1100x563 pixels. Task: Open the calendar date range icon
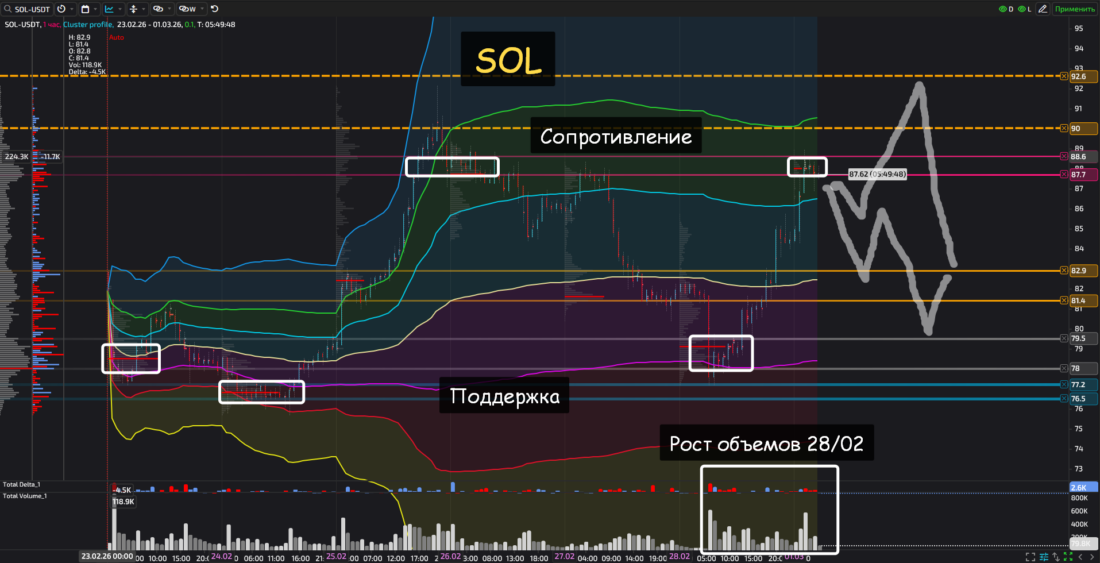tap(85, 9)
